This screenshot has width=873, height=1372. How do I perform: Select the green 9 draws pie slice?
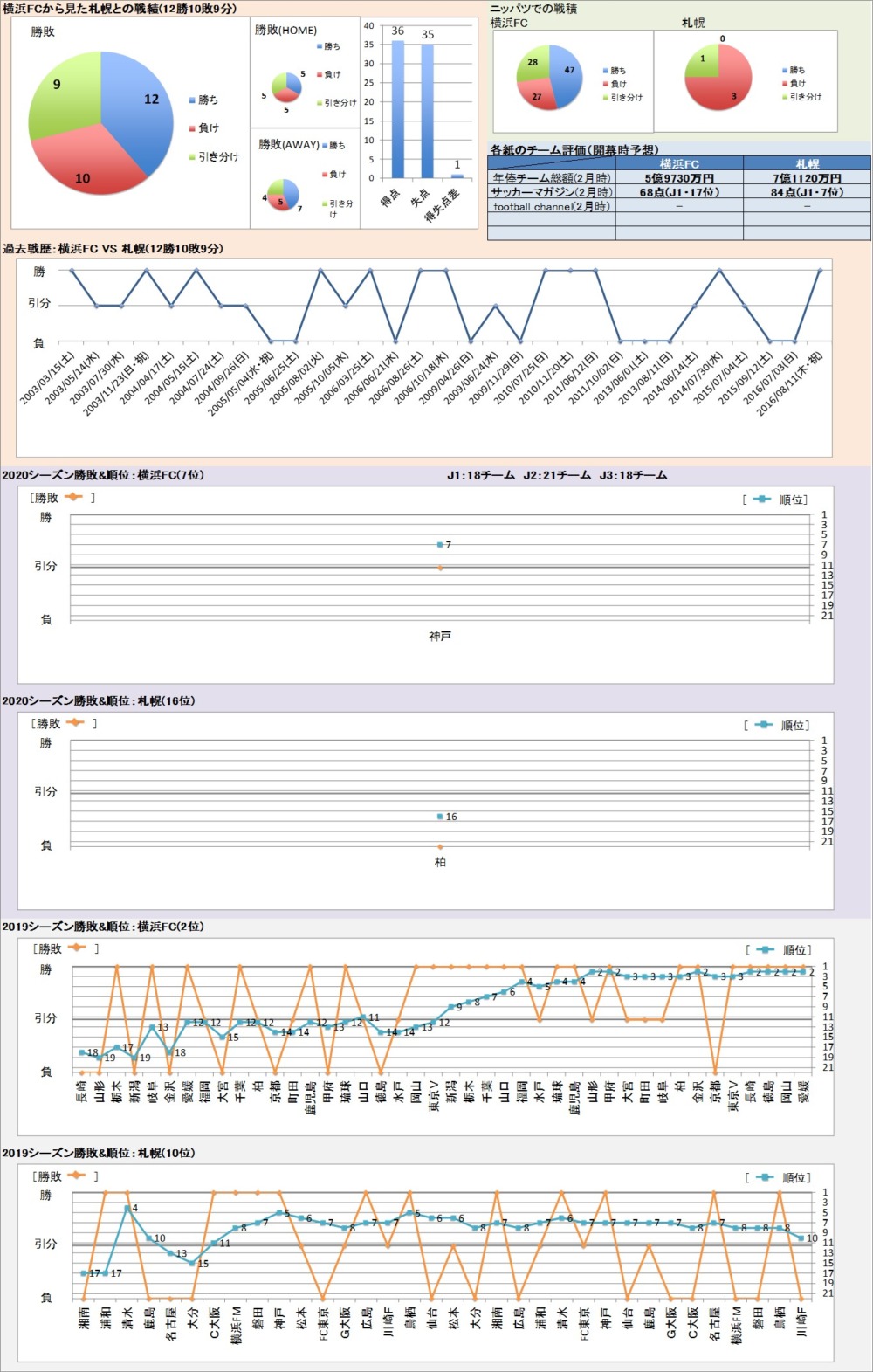(61, 96)
